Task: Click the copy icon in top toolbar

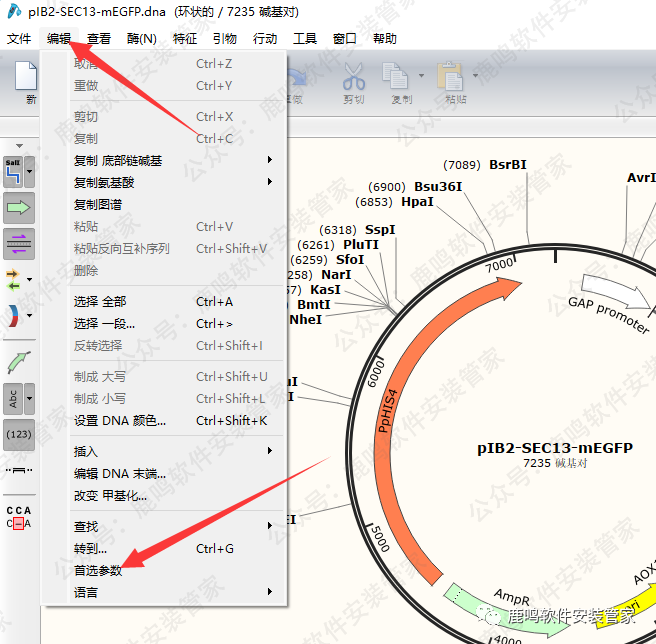Action: (397, 78)
